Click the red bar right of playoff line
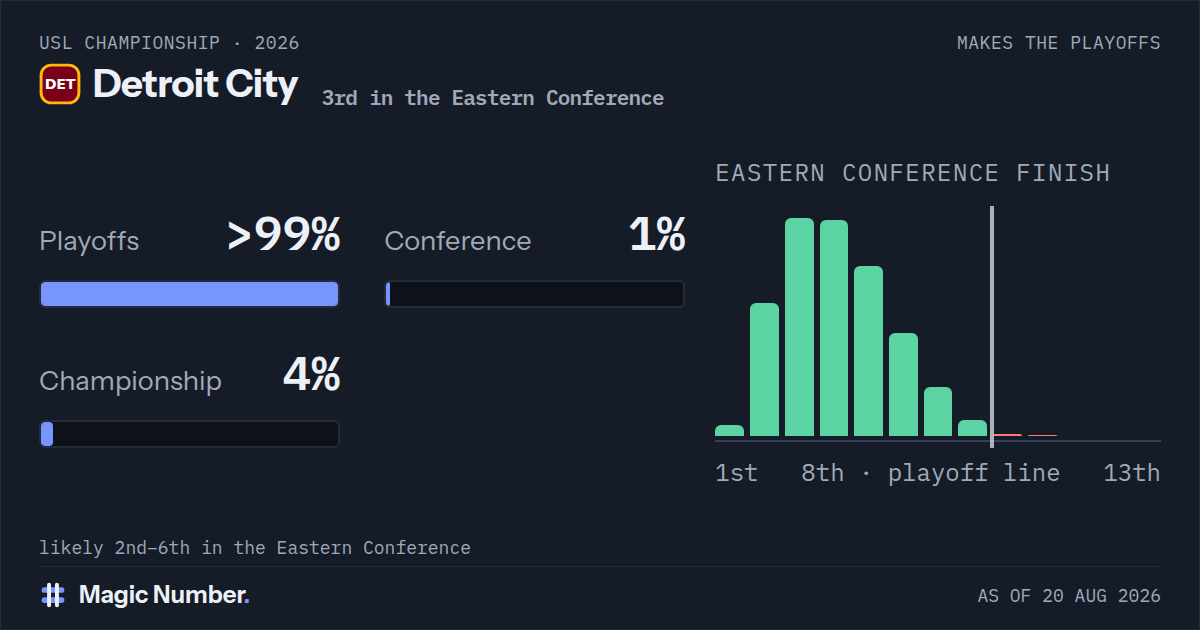1200x630 pixels. click(x=1008, y=435)
